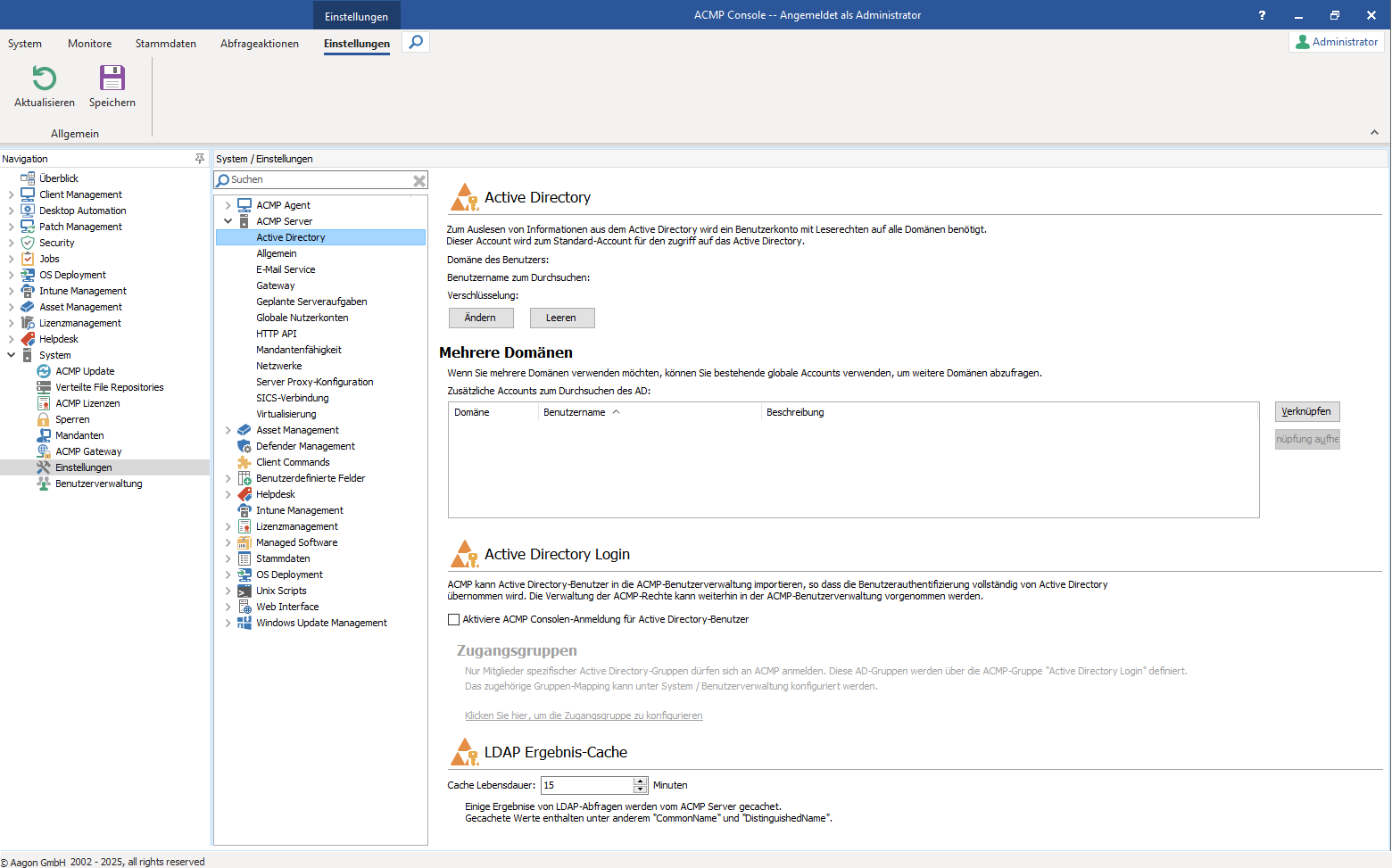The width and height of the screenshot is (1392, 868).
Task: Open the Zugangsgruppe configuration link
Action: pyautogui.click(x=584, y=715)
